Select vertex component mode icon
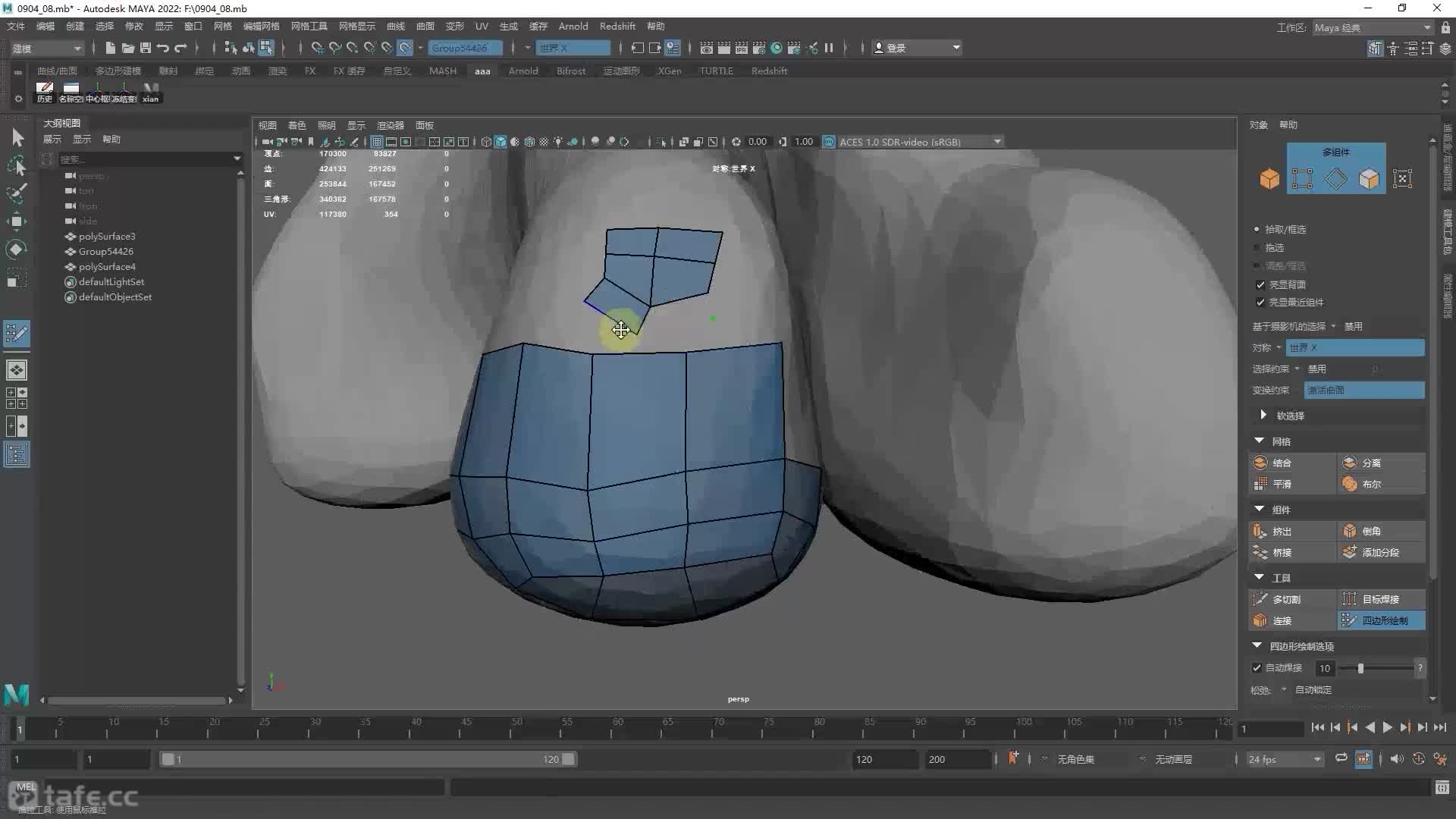This screenshot has height=819, width=1456. [1303, 179]
